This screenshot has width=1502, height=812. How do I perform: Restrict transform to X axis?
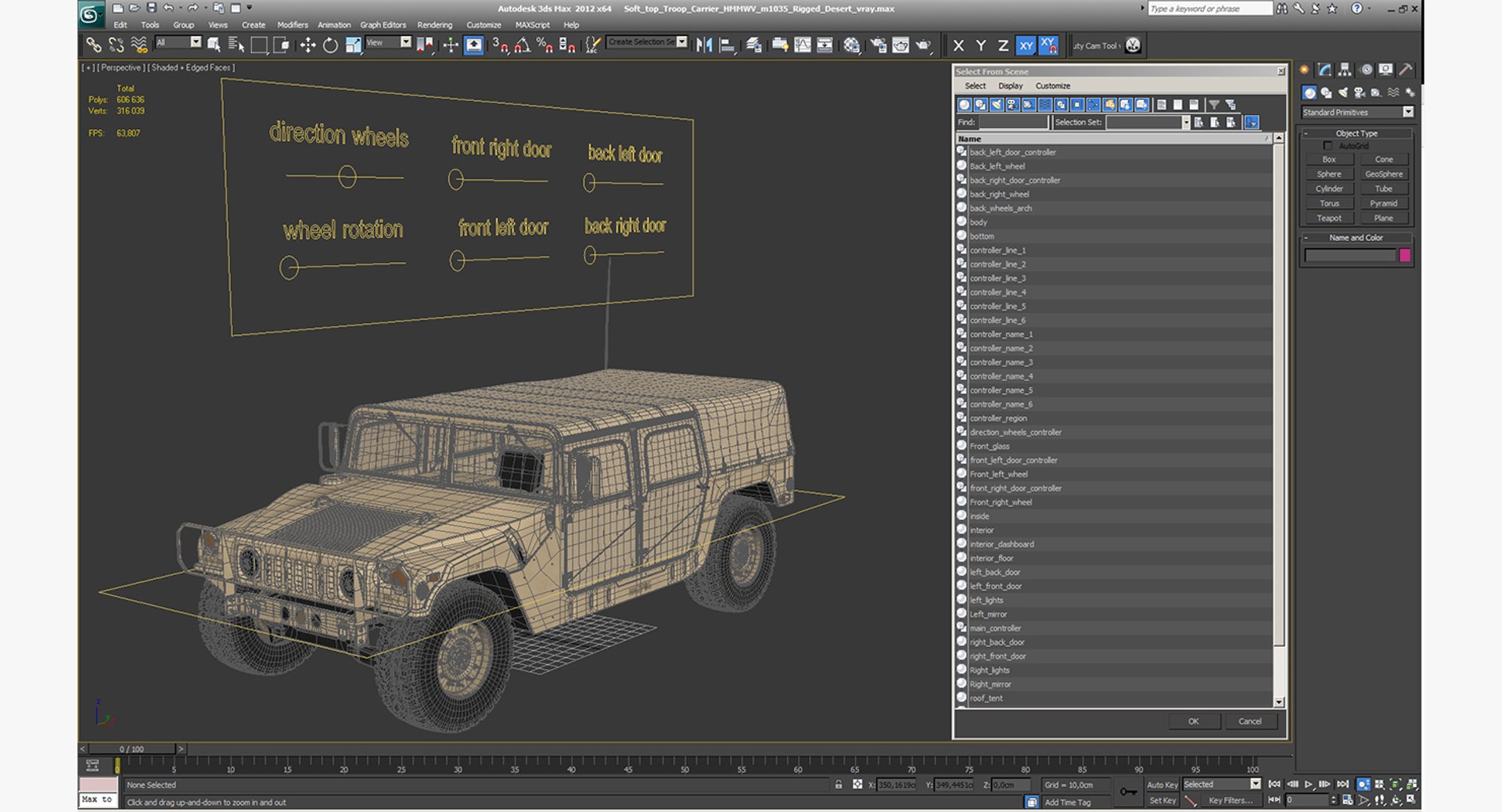pyautogui.click(x=958, y=45)
